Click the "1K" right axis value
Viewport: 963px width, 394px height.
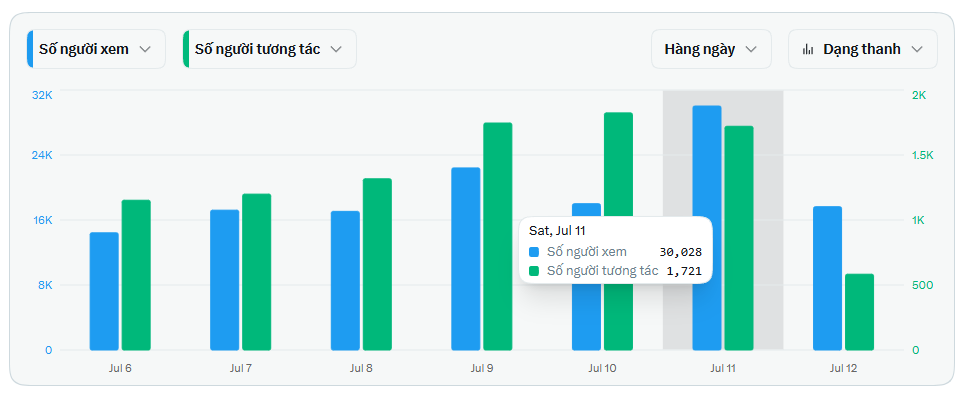pyautogui.click(x=919, y=220)
